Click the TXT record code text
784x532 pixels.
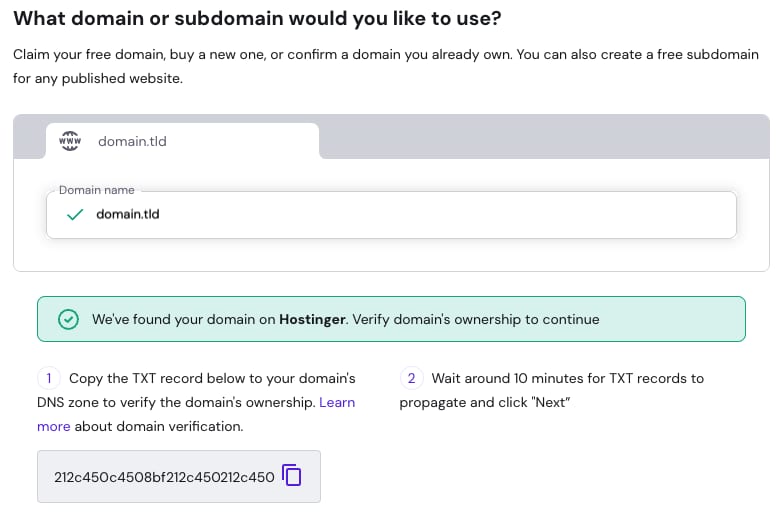click(x=164, y=477)
